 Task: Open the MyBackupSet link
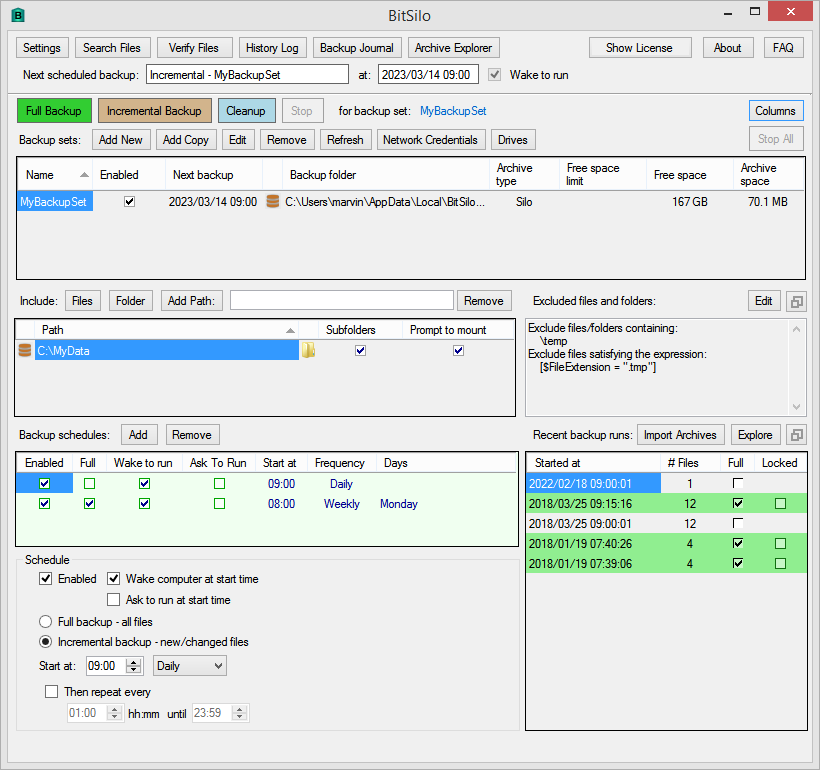(x=452, y=111)
